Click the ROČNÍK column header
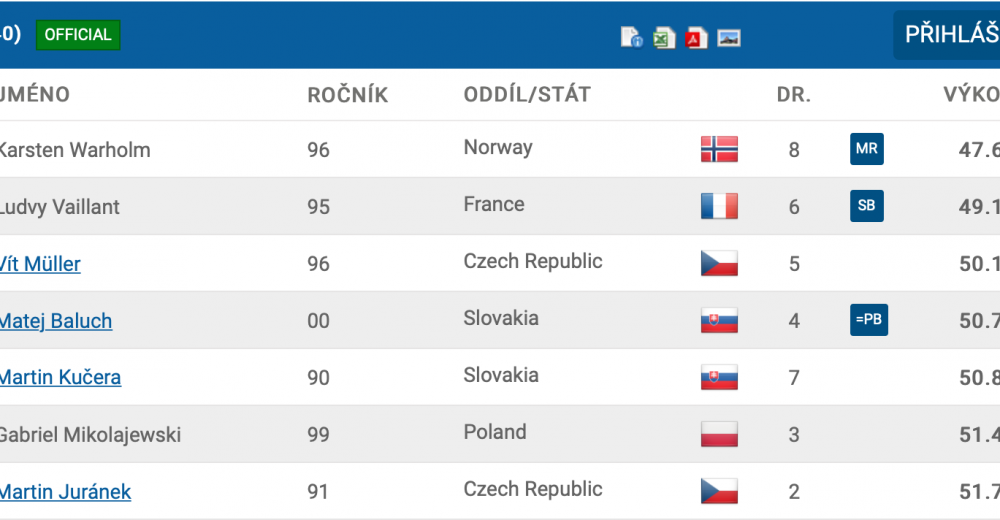 [348, 95]
